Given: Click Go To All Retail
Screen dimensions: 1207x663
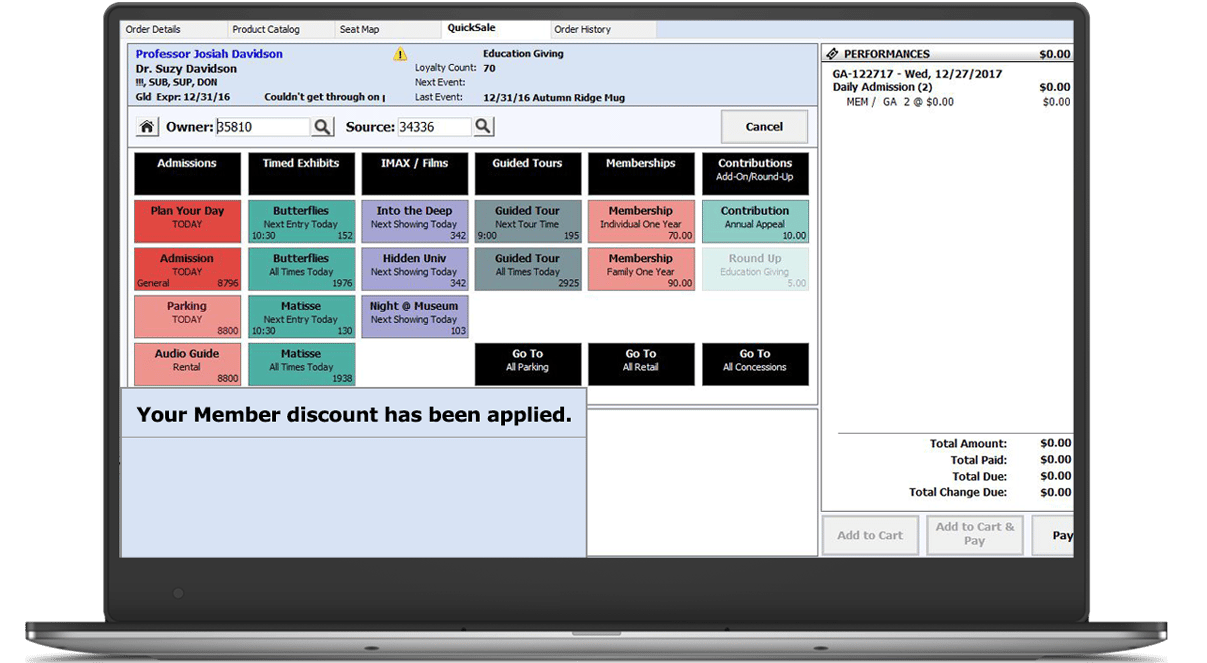Looking at the screenshot, I should click(x=641, y=364).
